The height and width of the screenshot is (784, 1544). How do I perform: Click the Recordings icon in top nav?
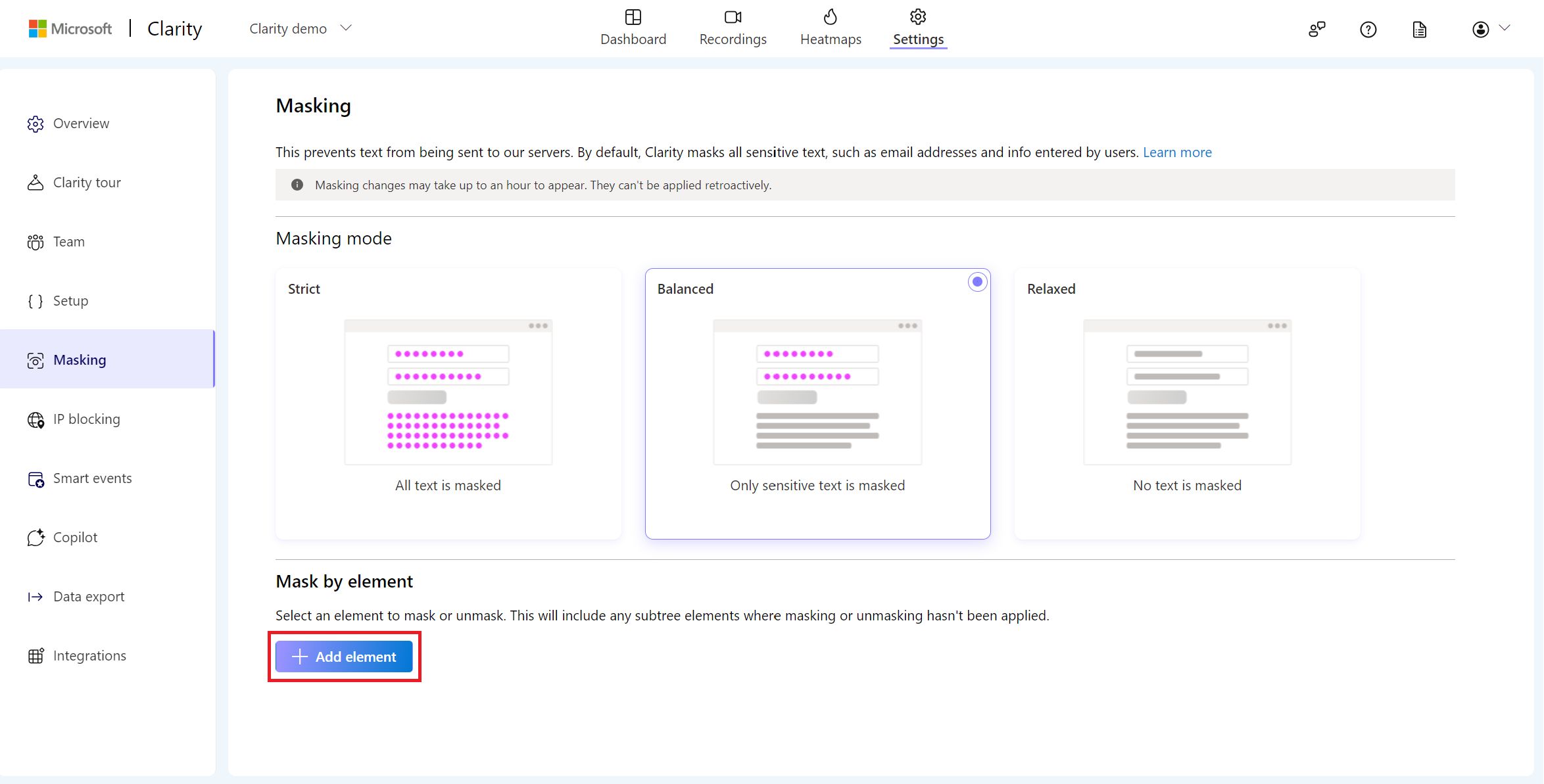[x=732, y=18]
